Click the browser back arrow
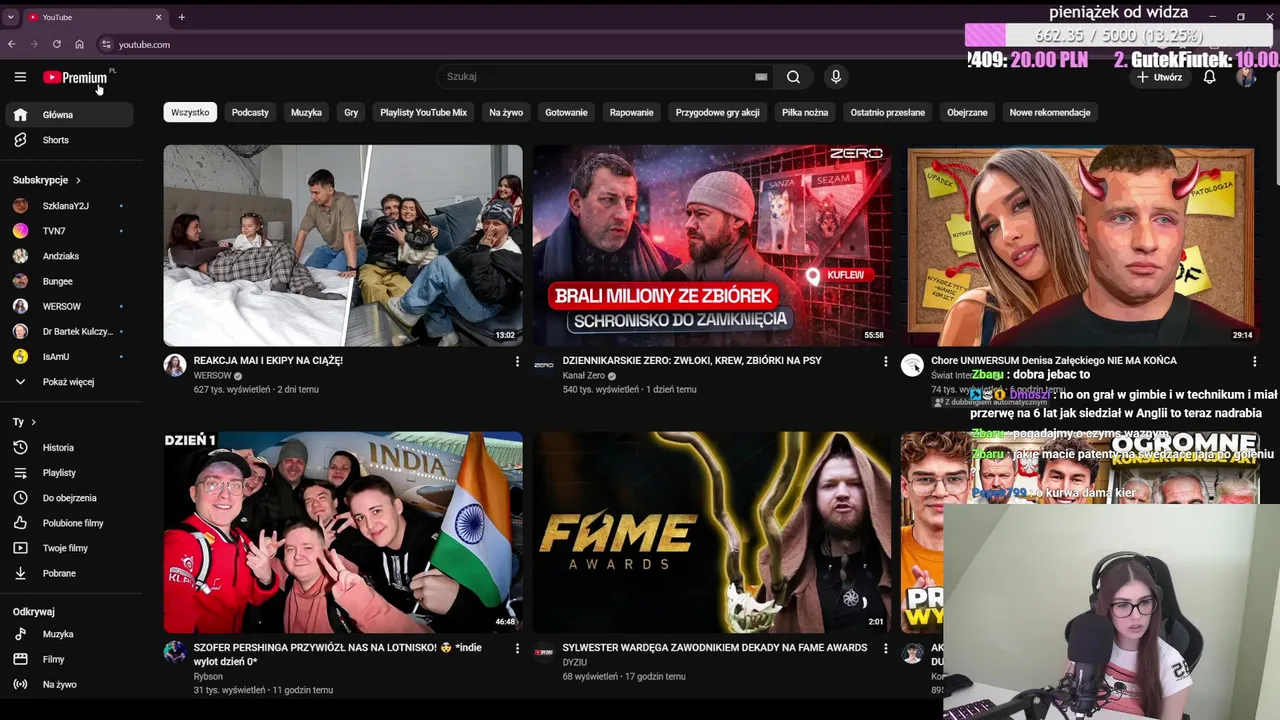This screenshot has height=720, width=1280. (11, 44)
